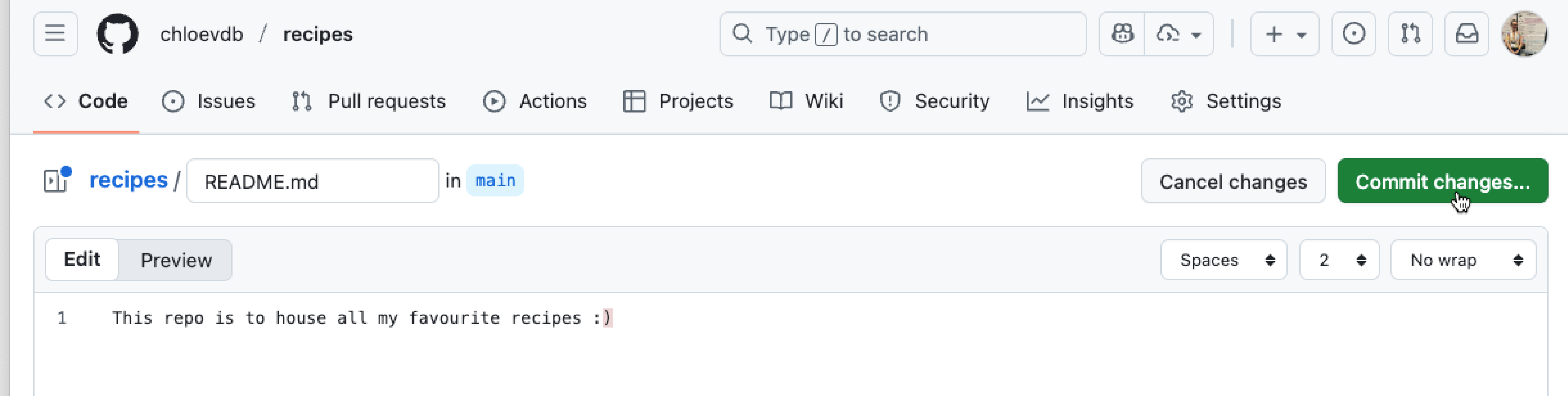Image resolution: width=1568 pixels, height=396 pixels.
Task: Click Cancel changes button
Action: coord(1233,181)
